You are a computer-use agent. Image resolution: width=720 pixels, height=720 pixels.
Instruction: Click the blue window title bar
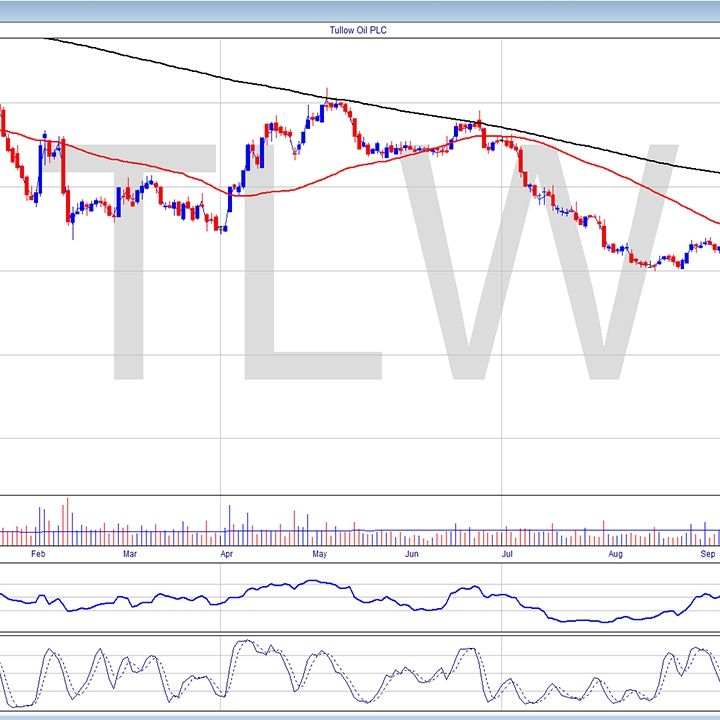[x=359, y=9]
